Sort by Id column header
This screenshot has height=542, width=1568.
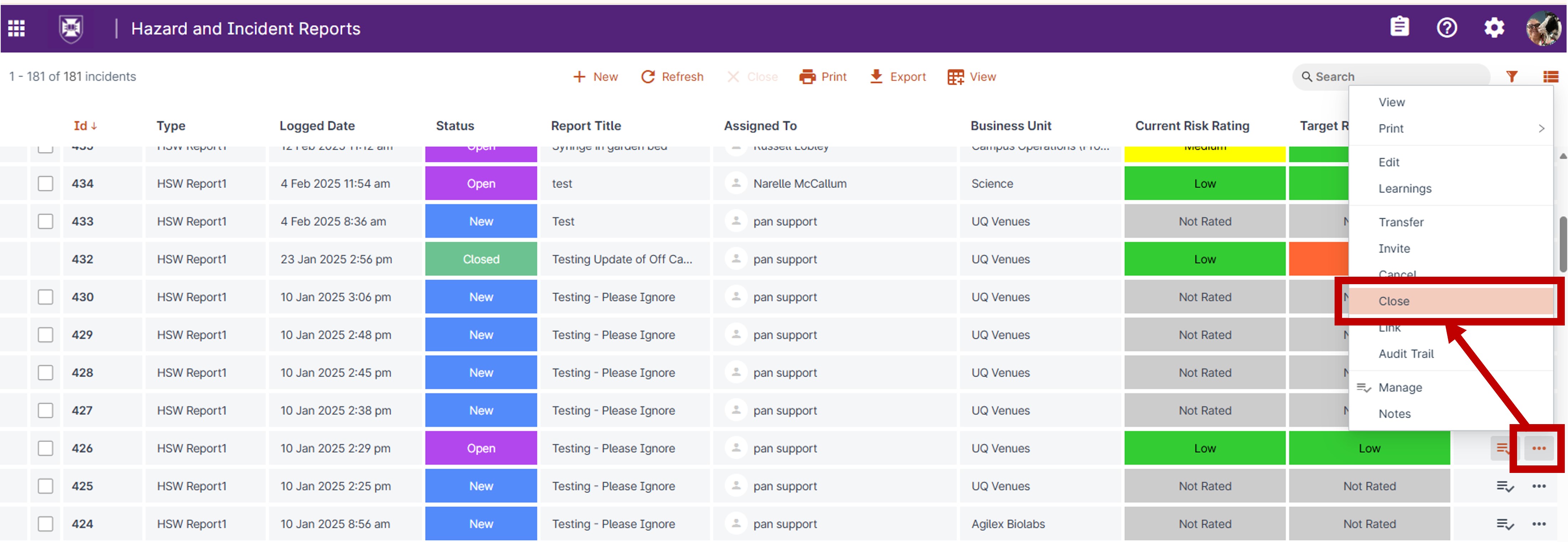(x=85, y=126)
